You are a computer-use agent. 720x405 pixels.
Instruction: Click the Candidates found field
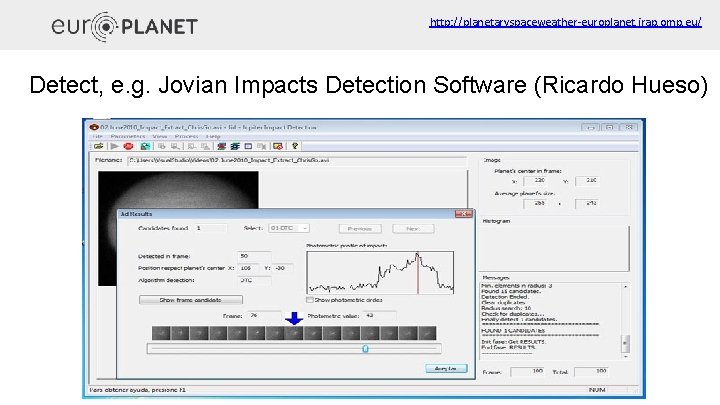pyautogui.click(x=210, y=228)
